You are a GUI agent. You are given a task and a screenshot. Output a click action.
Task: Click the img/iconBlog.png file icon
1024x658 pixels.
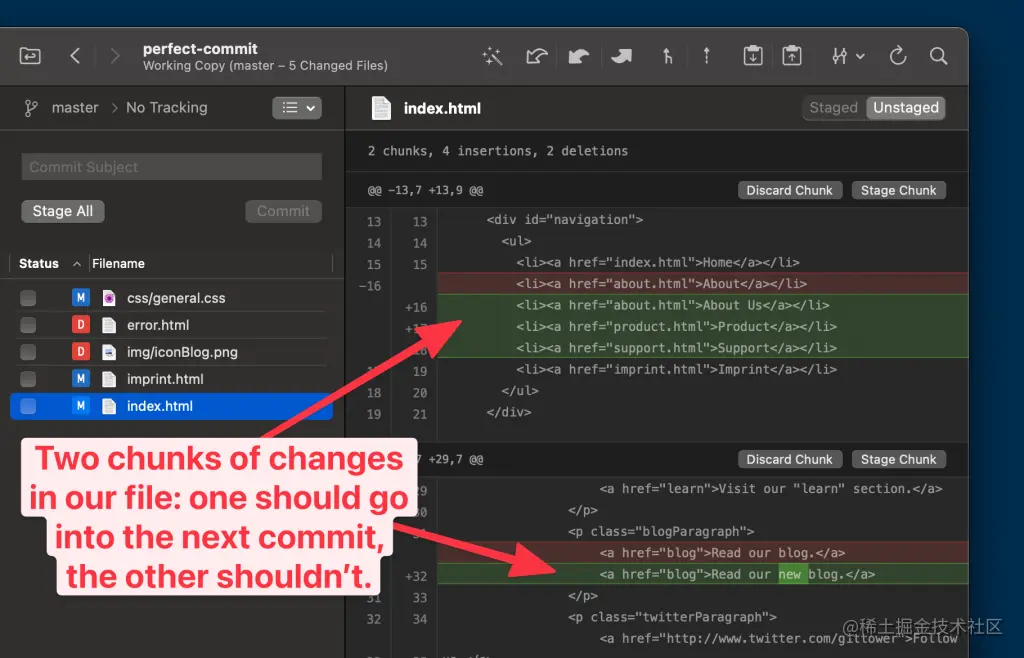pos(109,352)
